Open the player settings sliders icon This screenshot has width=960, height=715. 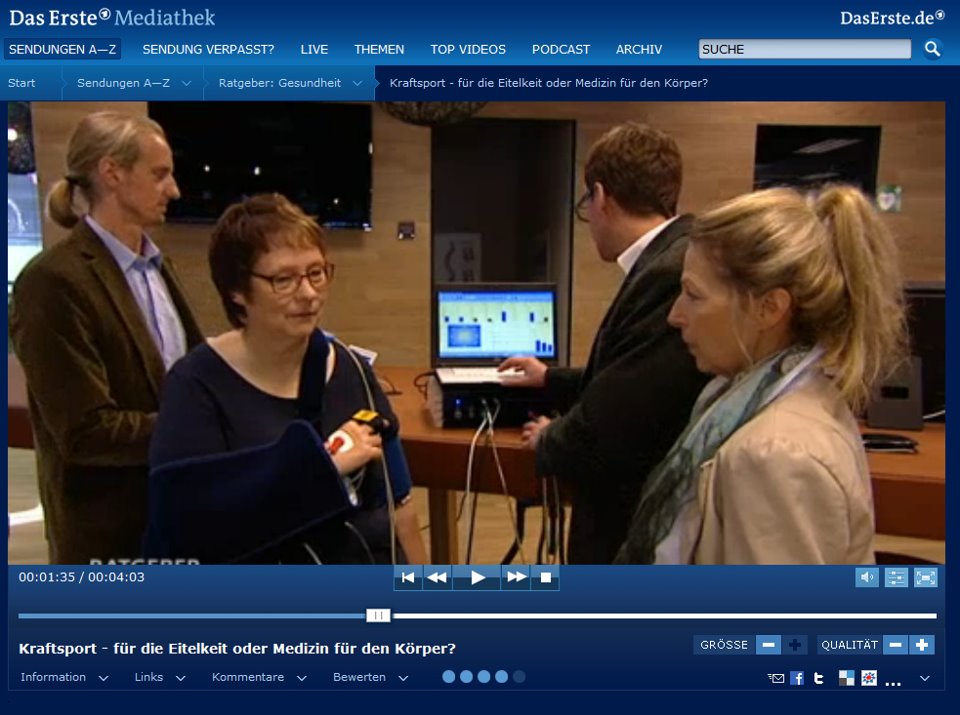pos(896,577)
